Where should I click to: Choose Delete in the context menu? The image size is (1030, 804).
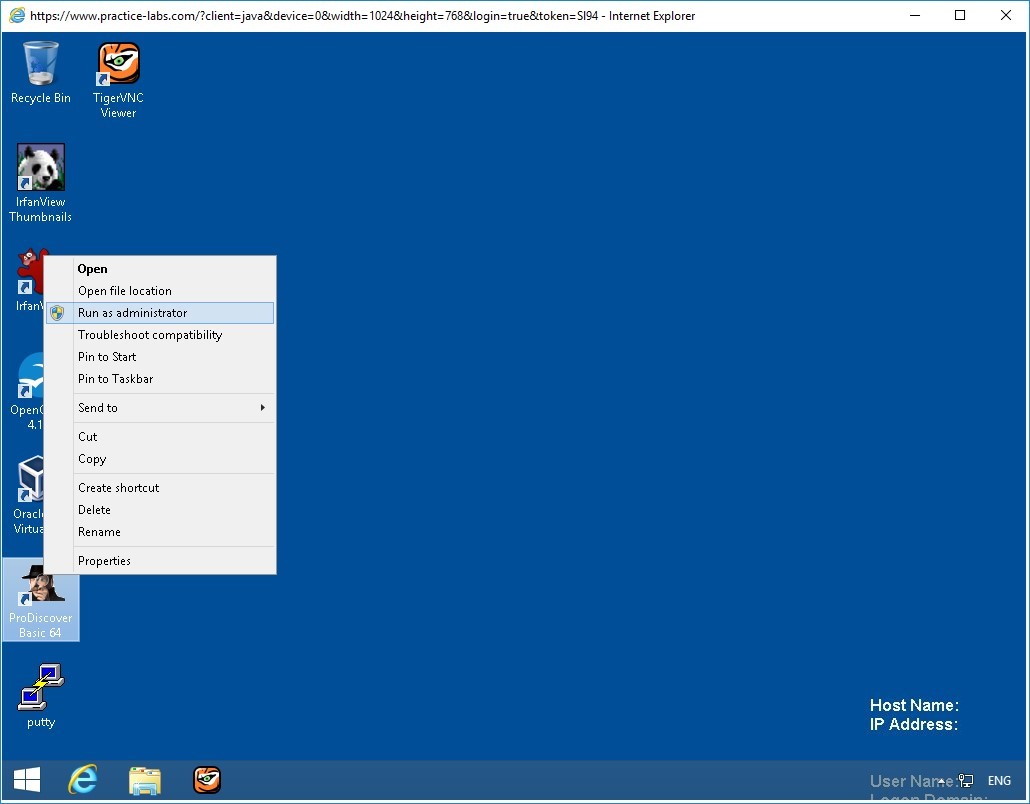click(x=160, y=510)
